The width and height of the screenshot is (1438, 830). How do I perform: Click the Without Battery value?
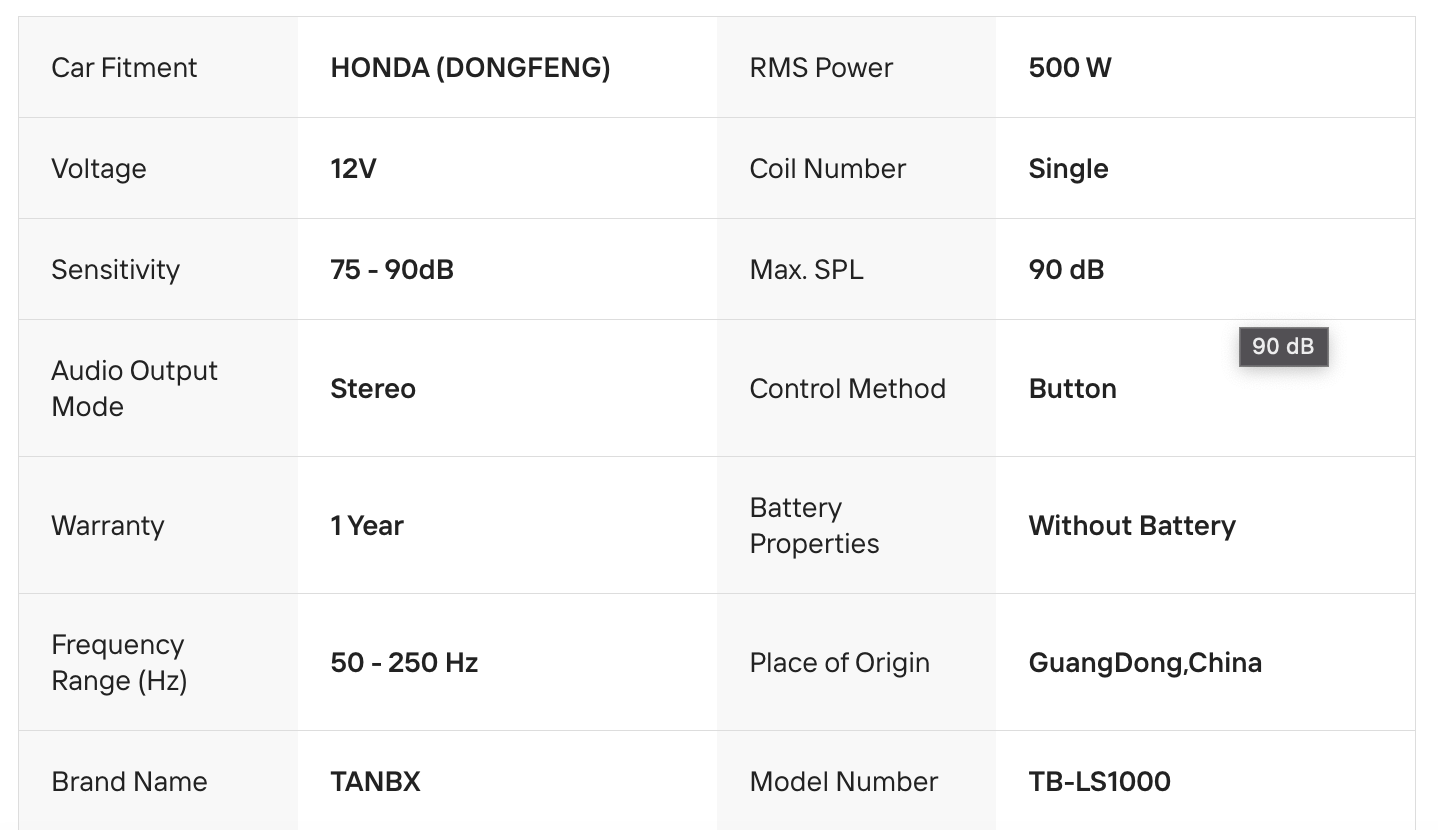tap(1131, 526)
